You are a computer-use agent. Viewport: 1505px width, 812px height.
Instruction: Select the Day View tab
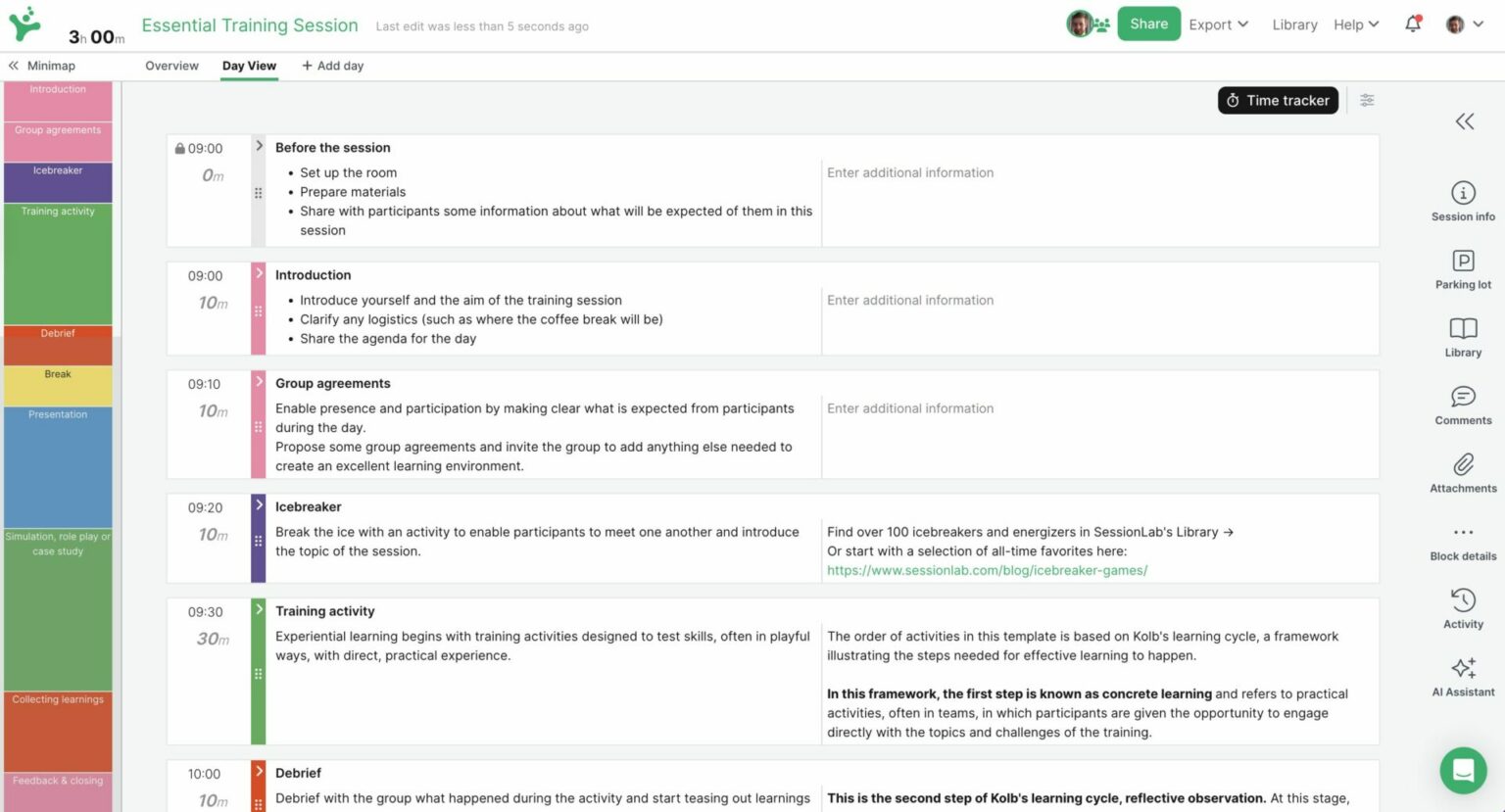(248, 66)
